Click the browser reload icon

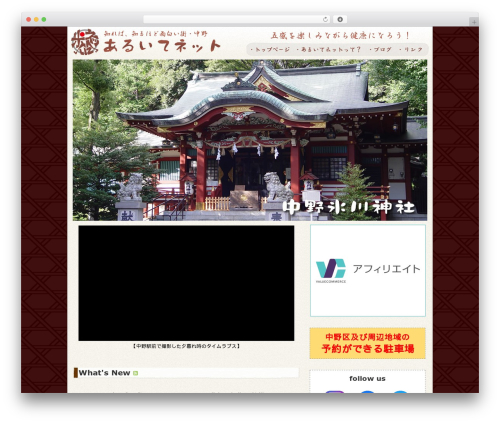coord(325,20)
